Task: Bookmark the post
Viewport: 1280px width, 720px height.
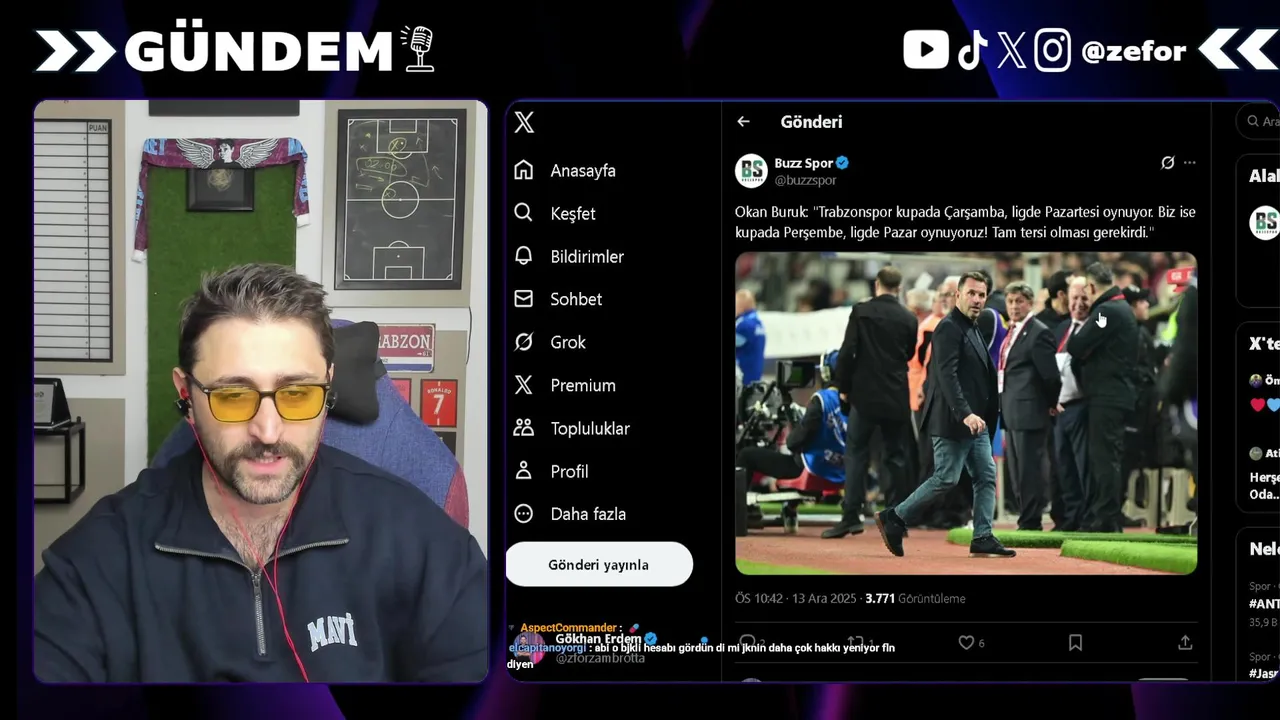Action: pos(1075,643)
